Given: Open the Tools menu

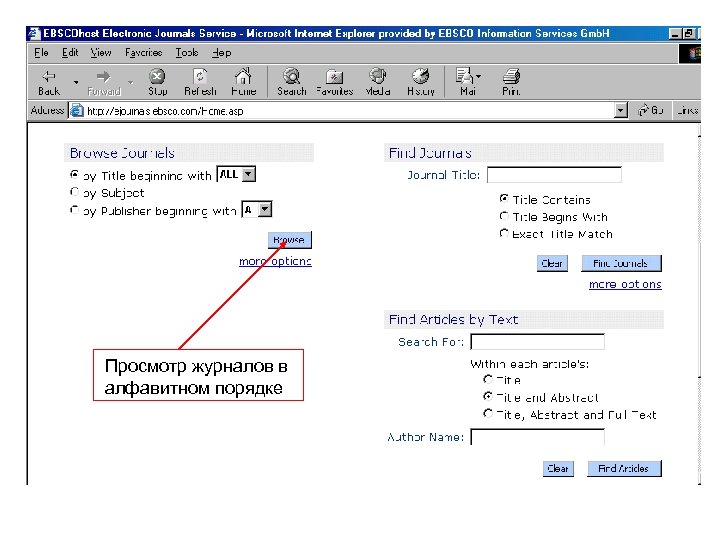Looking at the screenshot, I should 186,53.
